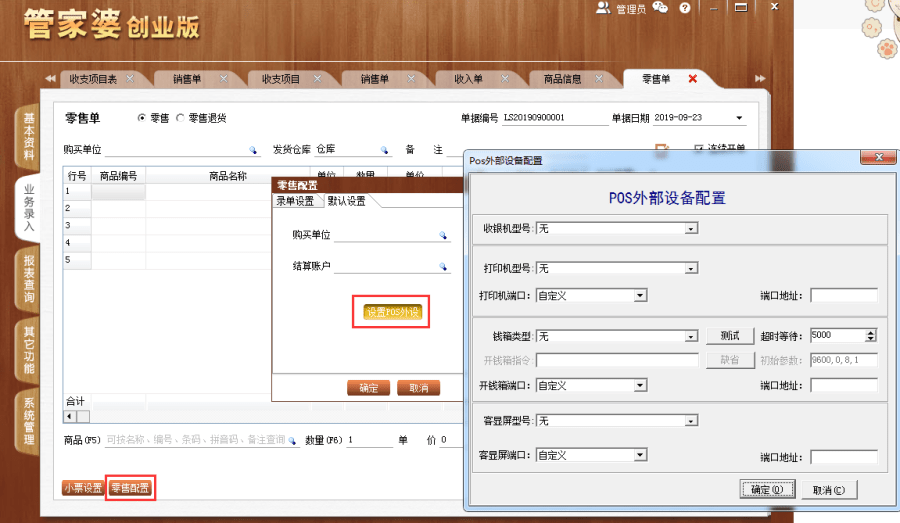Image resolution: width=900 pixels, height=523 pixels.
Task: Close the 零售单 tab with red X
Action: [692, 79]
